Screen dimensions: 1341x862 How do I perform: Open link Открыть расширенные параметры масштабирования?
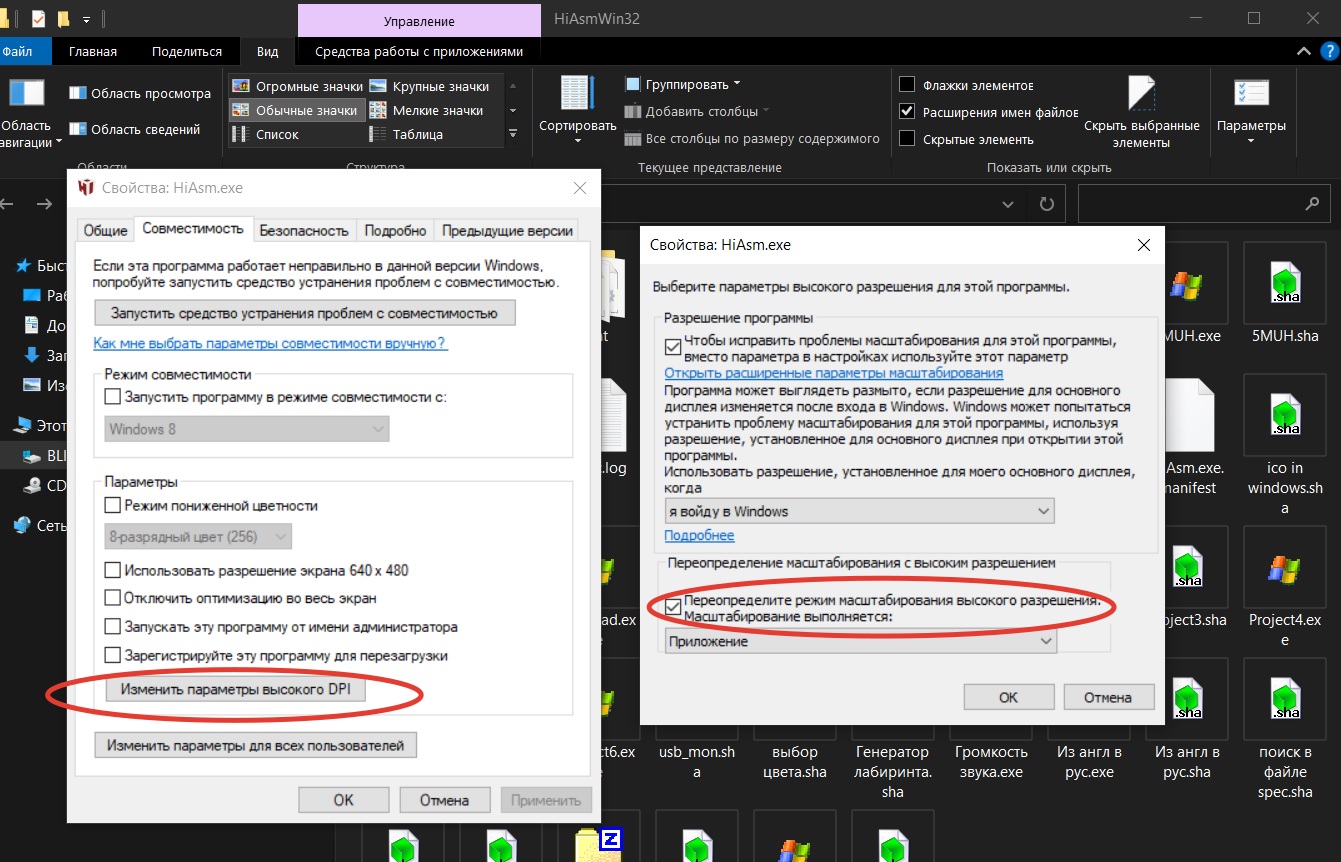(834, 373)
